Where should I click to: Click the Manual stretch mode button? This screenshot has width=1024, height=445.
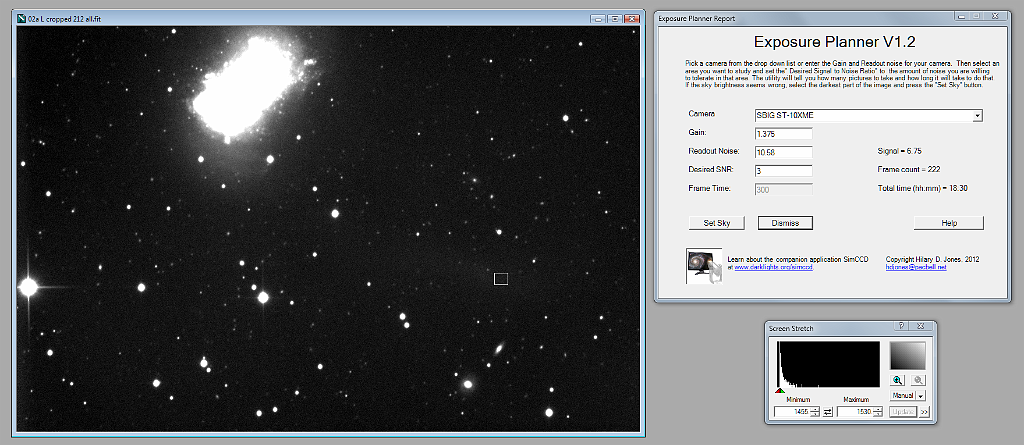coord(903,395)
